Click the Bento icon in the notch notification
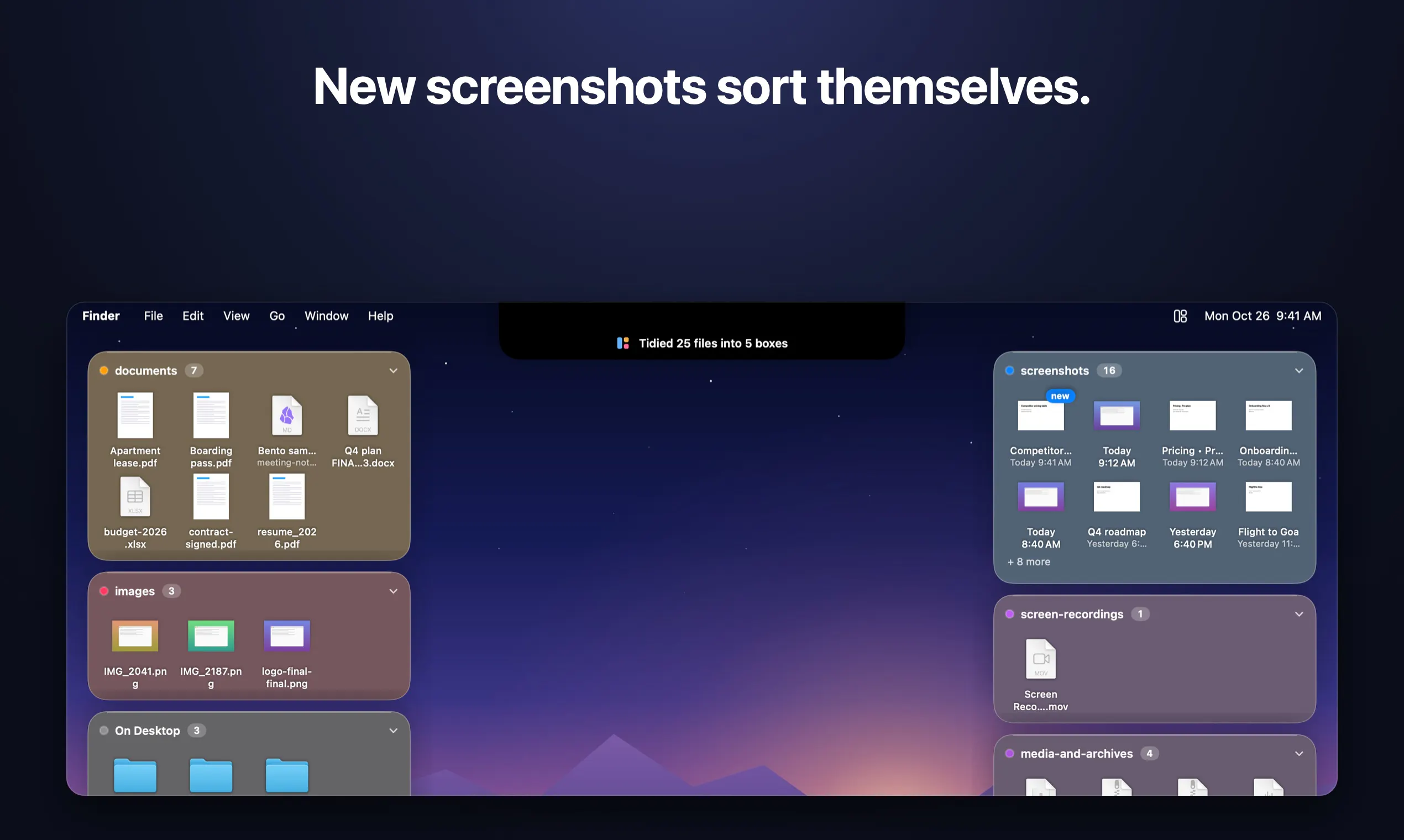The image size is (1404, 840). tap(623, 343)
